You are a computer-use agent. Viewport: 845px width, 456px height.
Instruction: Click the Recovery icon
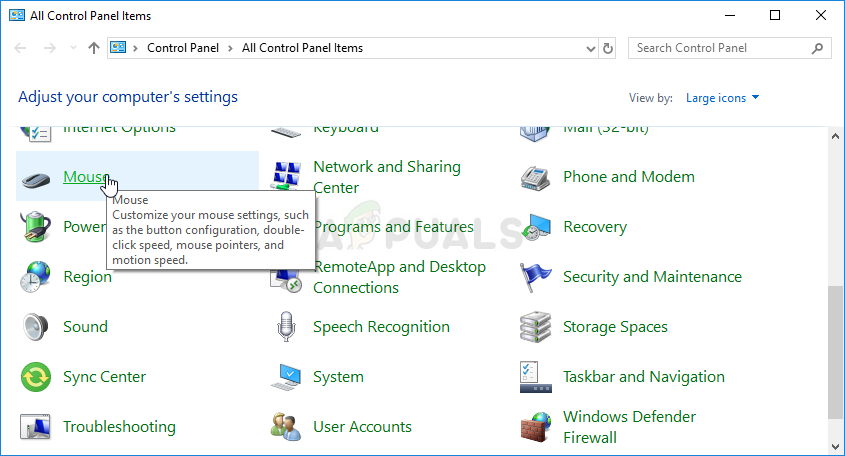coord(536,226)
